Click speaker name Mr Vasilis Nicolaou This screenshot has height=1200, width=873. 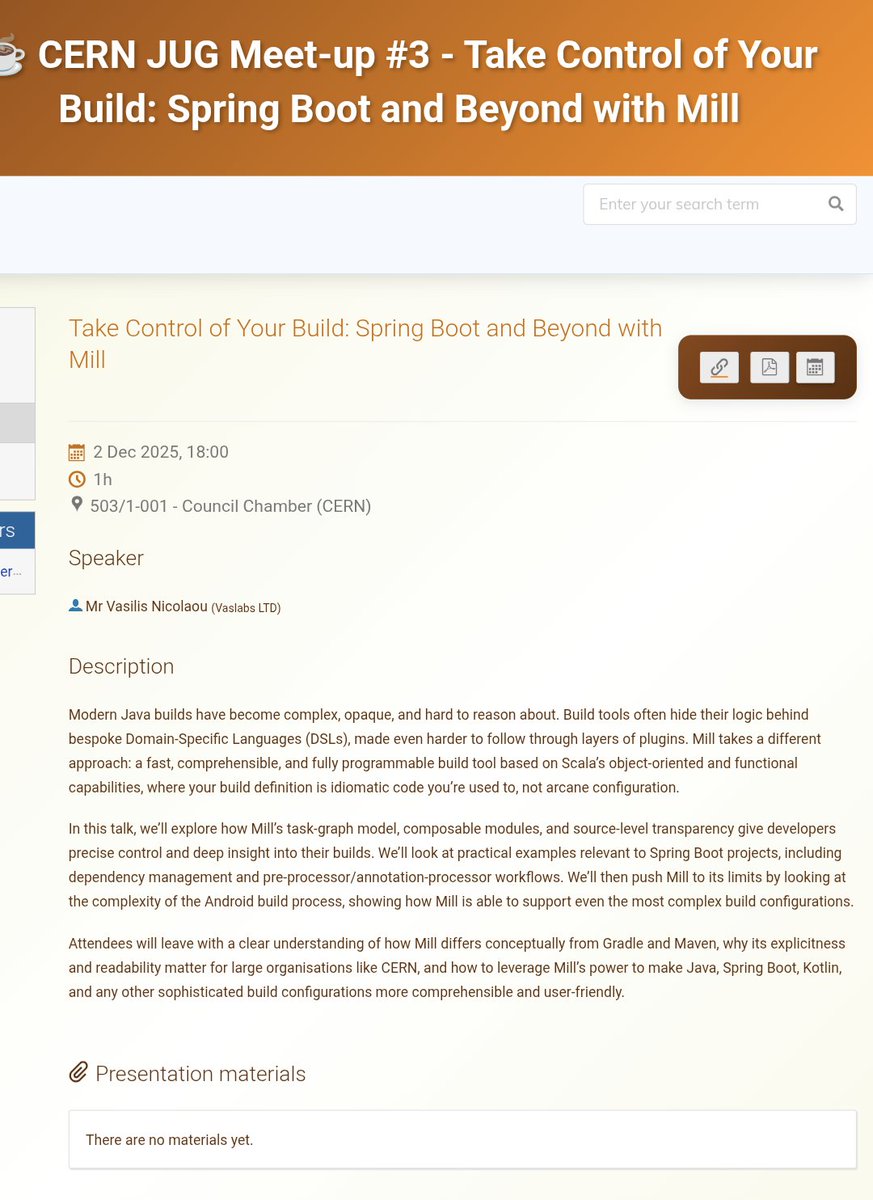click(x=147, y=606)
